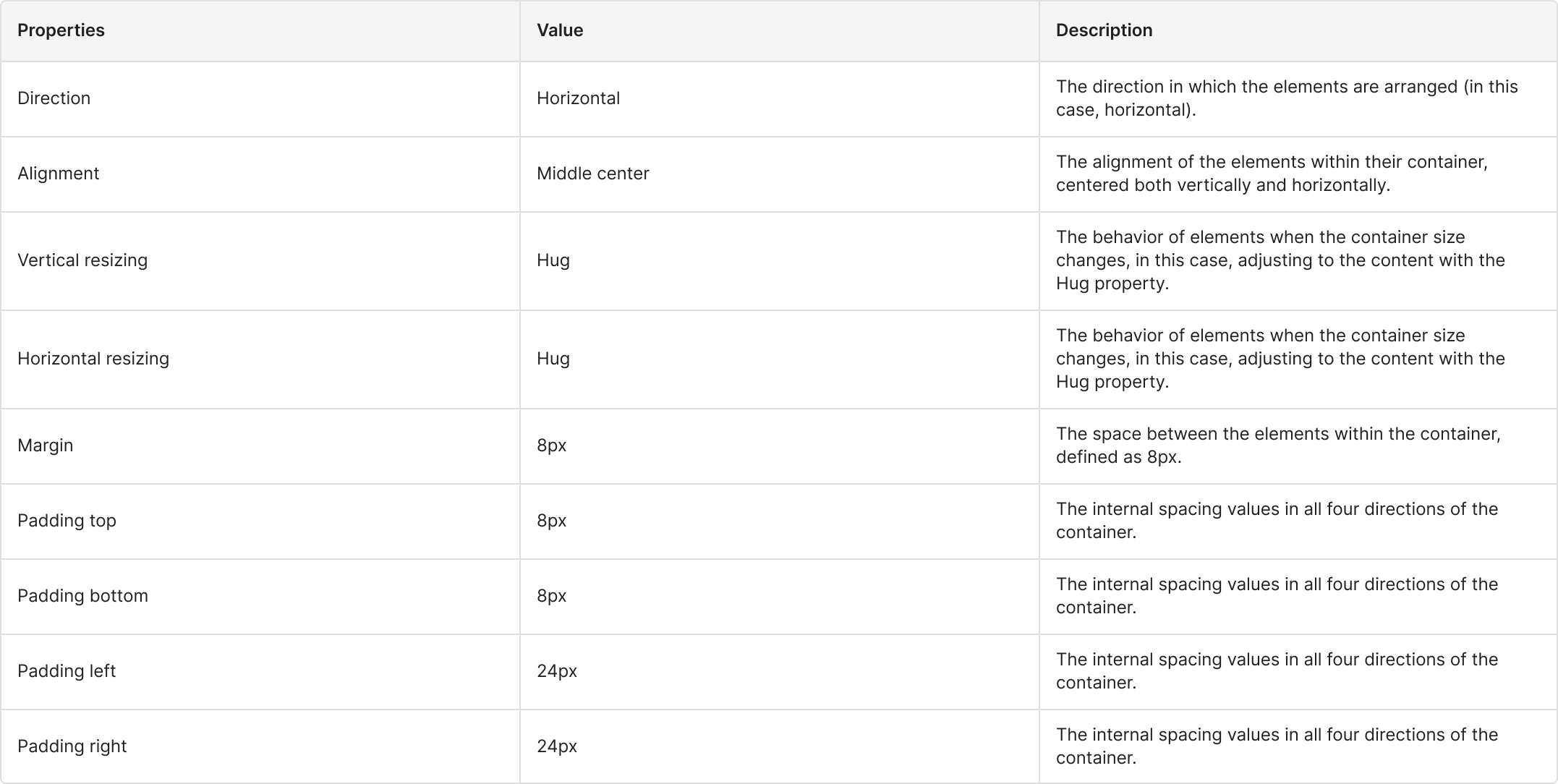Screen dimensions: 1558x784
Task: Select the Padding right property cell
Action: click(x=72, y=746)
